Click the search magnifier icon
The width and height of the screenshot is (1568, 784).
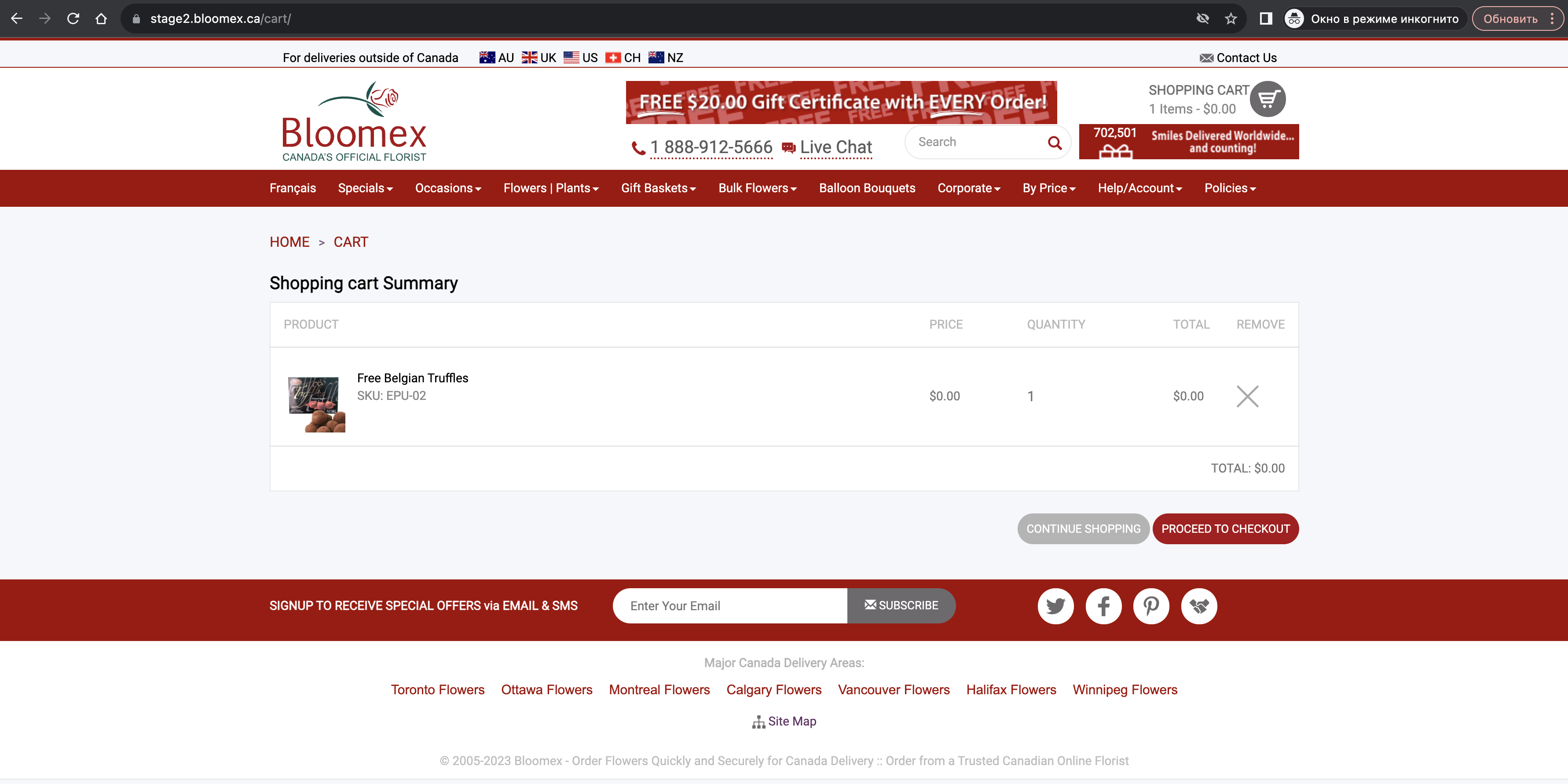[x=1054, y=143]
